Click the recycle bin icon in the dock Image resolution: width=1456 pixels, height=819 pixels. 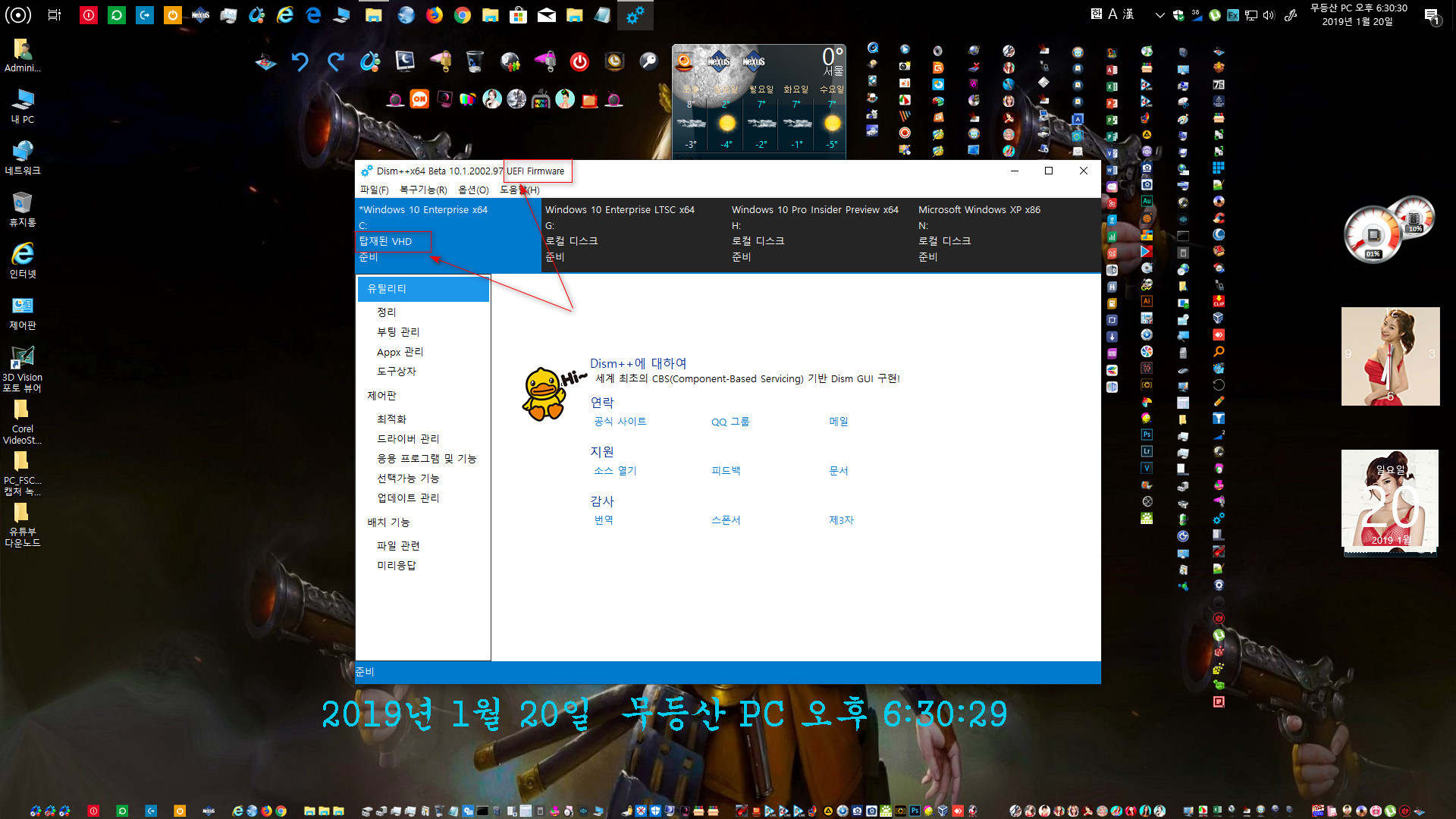tap(475, 61)
